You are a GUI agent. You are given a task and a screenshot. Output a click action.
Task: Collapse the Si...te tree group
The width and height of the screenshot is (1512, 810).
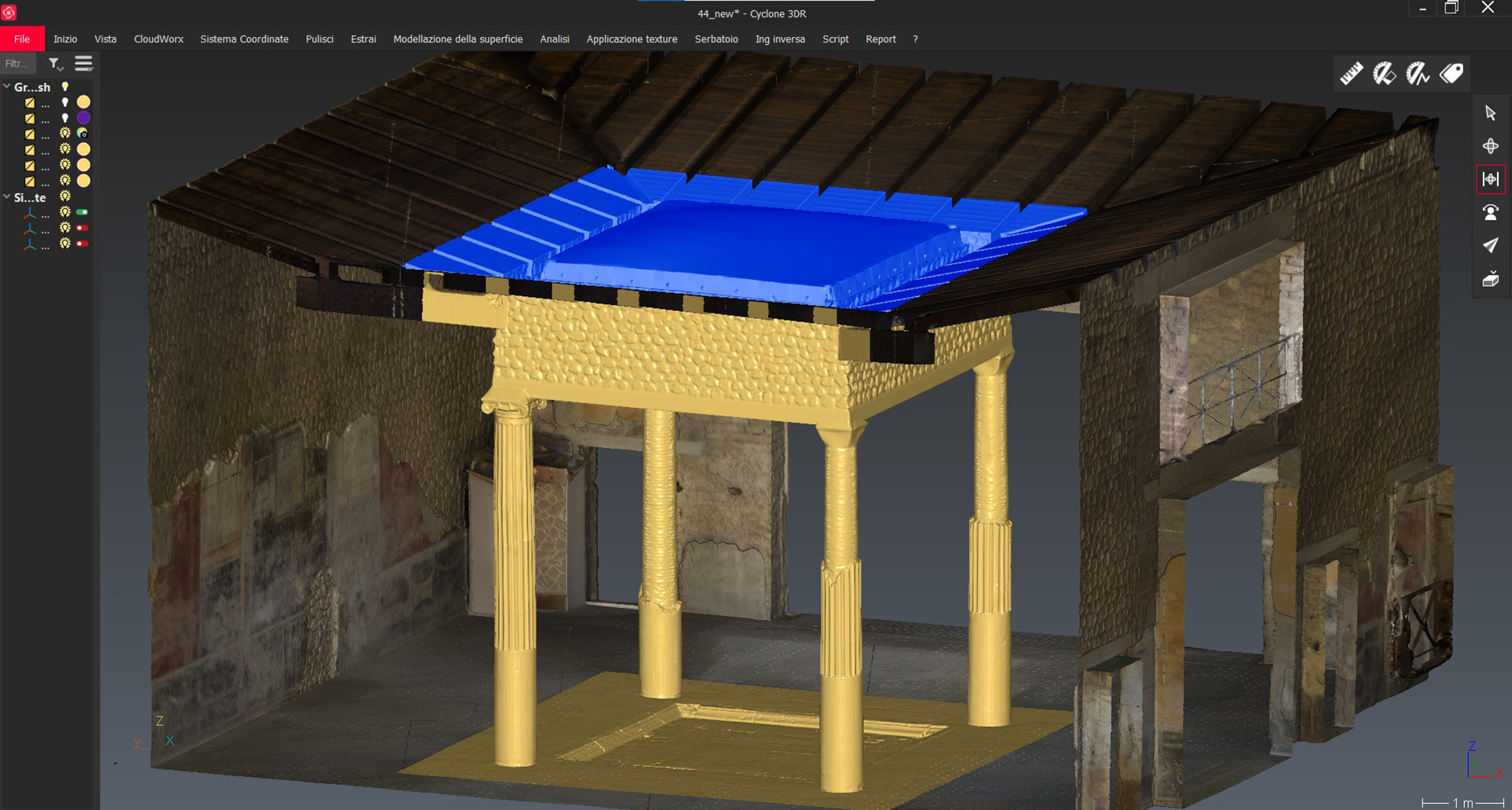[x=7, y=197]
